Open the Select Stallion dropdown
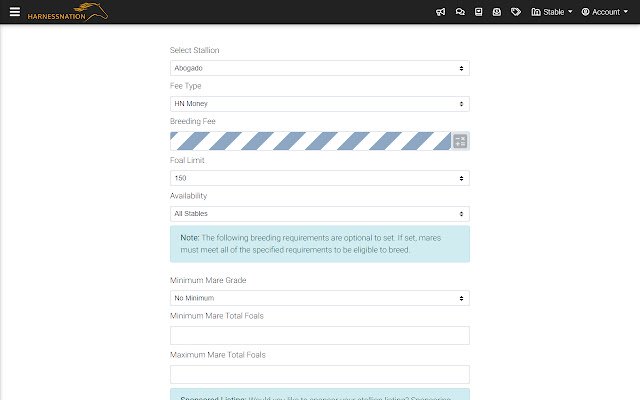Image resolution: width=640 pixels, height=400 pixels. [x=320, y=68]
